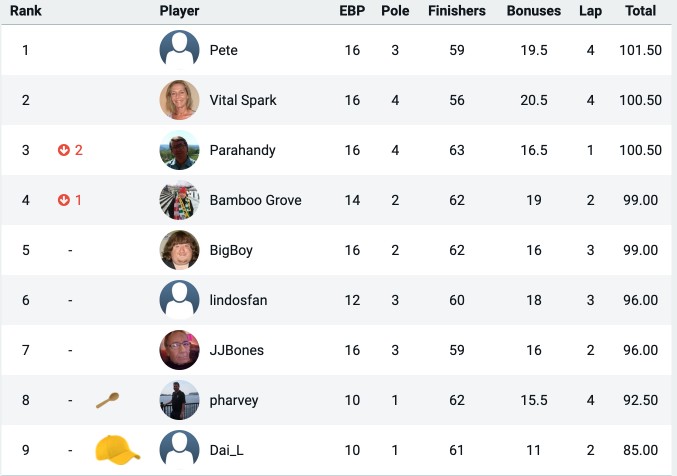Click the wooden spoon icon next to pharvey
The image size is (677, 476).
point(108,400)
